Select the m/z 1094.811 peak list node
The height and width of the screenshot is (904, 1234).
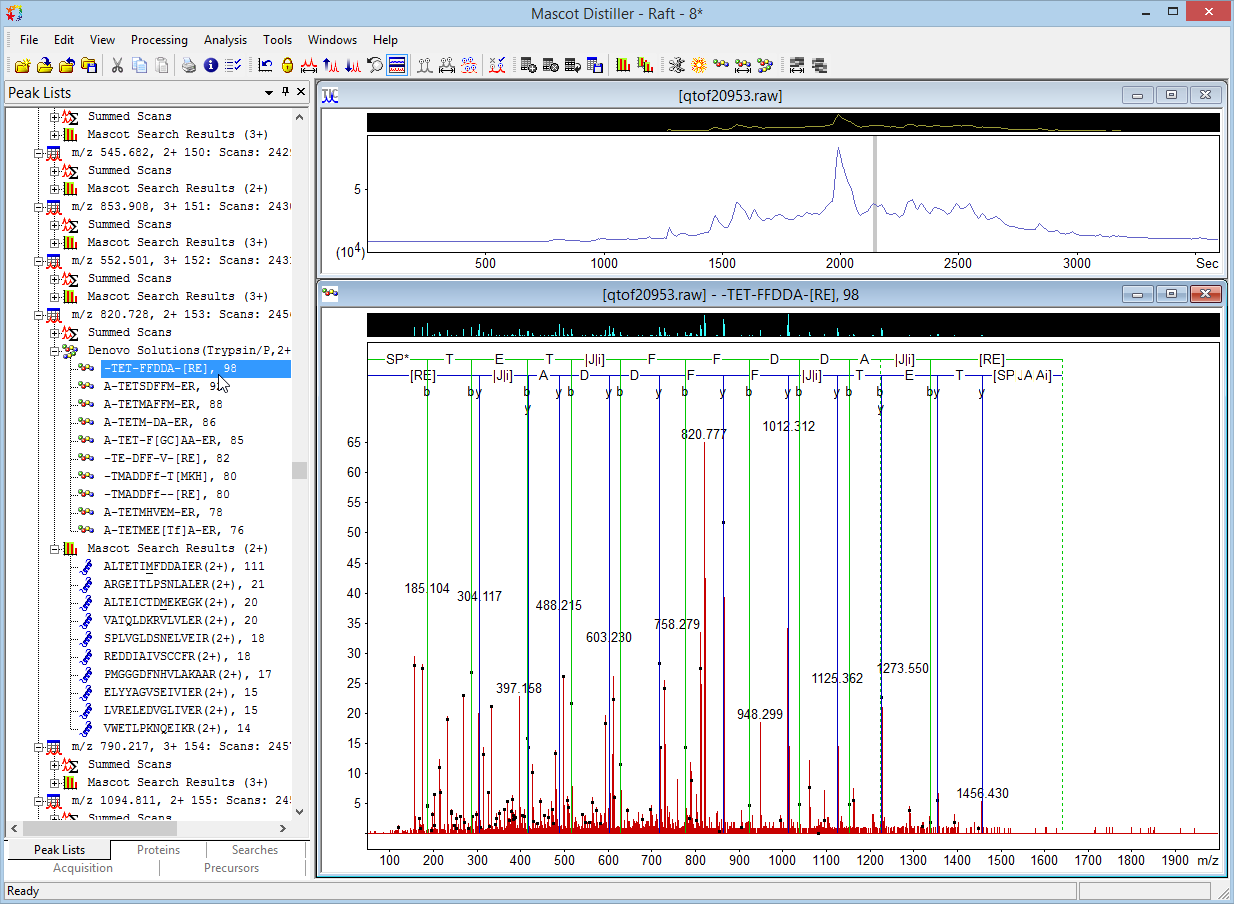tap(181, 800)
